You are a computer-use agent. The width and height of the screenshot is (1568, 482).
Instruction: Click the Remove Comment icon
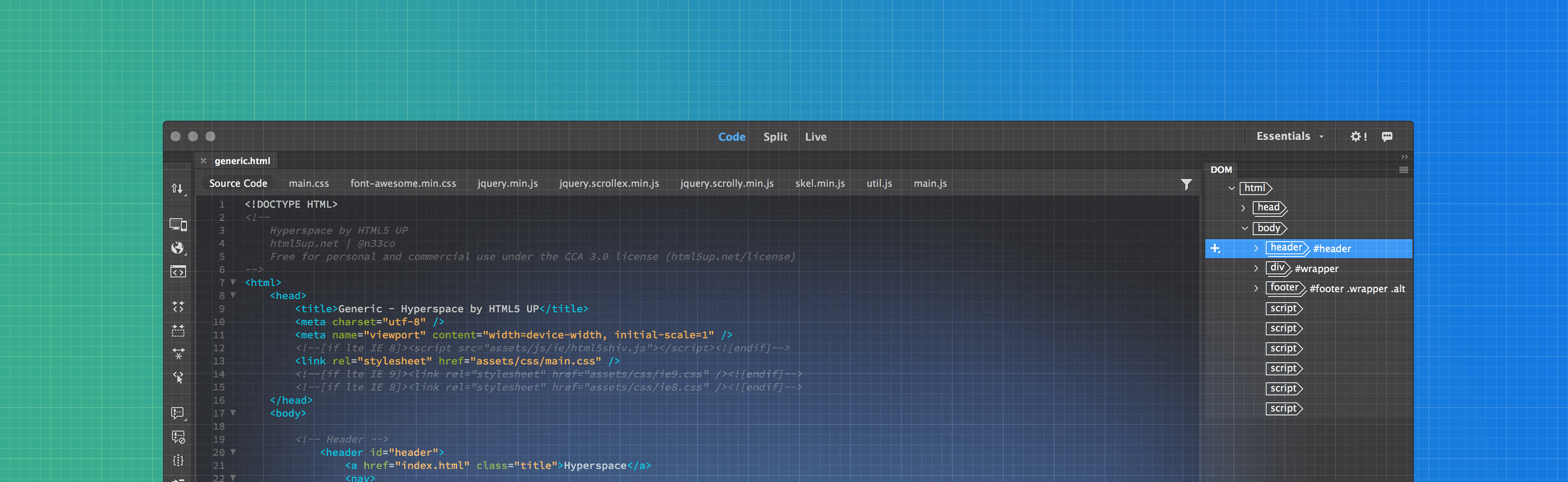tap(178, 437)
